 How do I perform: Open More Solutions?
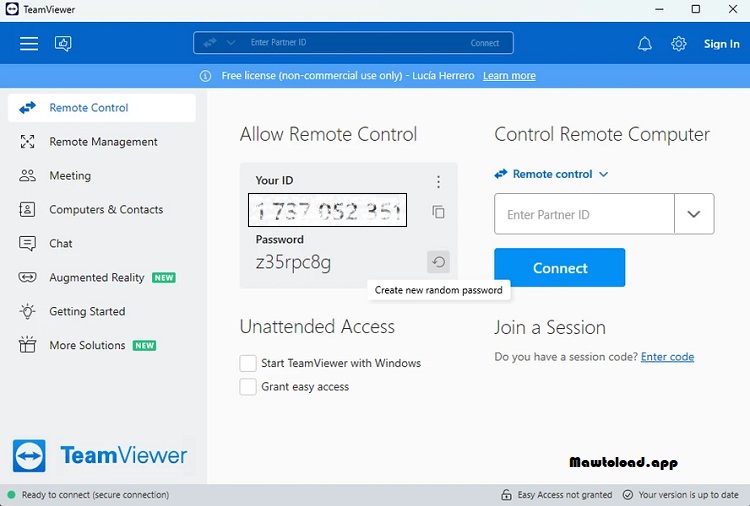coord(87,345)
